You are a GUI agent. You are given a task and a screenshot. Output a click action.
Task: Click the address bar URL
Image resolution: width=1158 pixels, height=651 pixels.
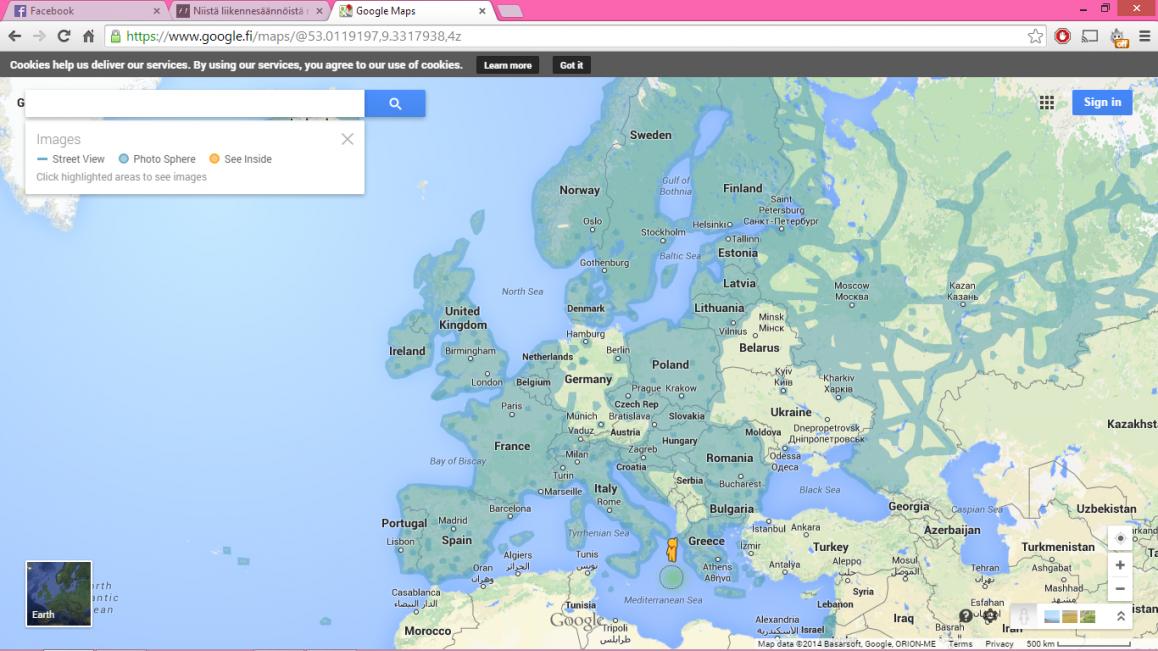pyautogui.click(x=293, y=36)
